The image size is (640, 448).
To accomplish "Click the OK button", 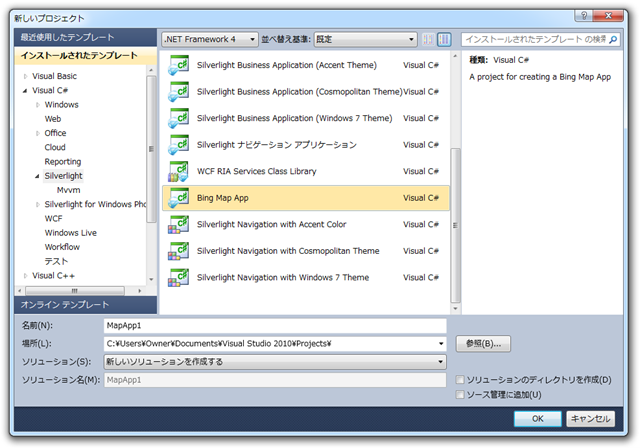I will tap(538, 419).
